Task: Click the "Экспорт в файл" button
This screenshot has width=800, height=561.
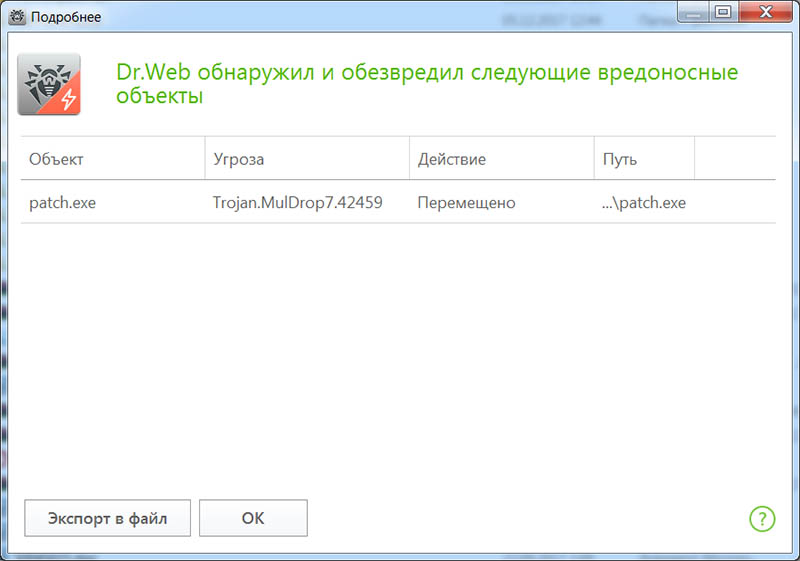Action: (x=108, y=518)
